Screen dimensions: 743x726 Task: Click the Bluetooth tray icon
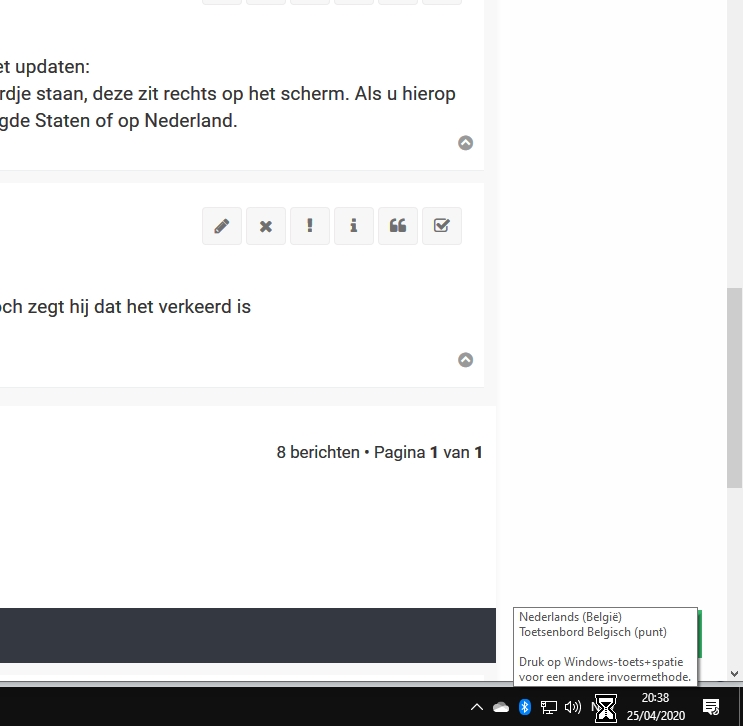[x=525, y=707]
